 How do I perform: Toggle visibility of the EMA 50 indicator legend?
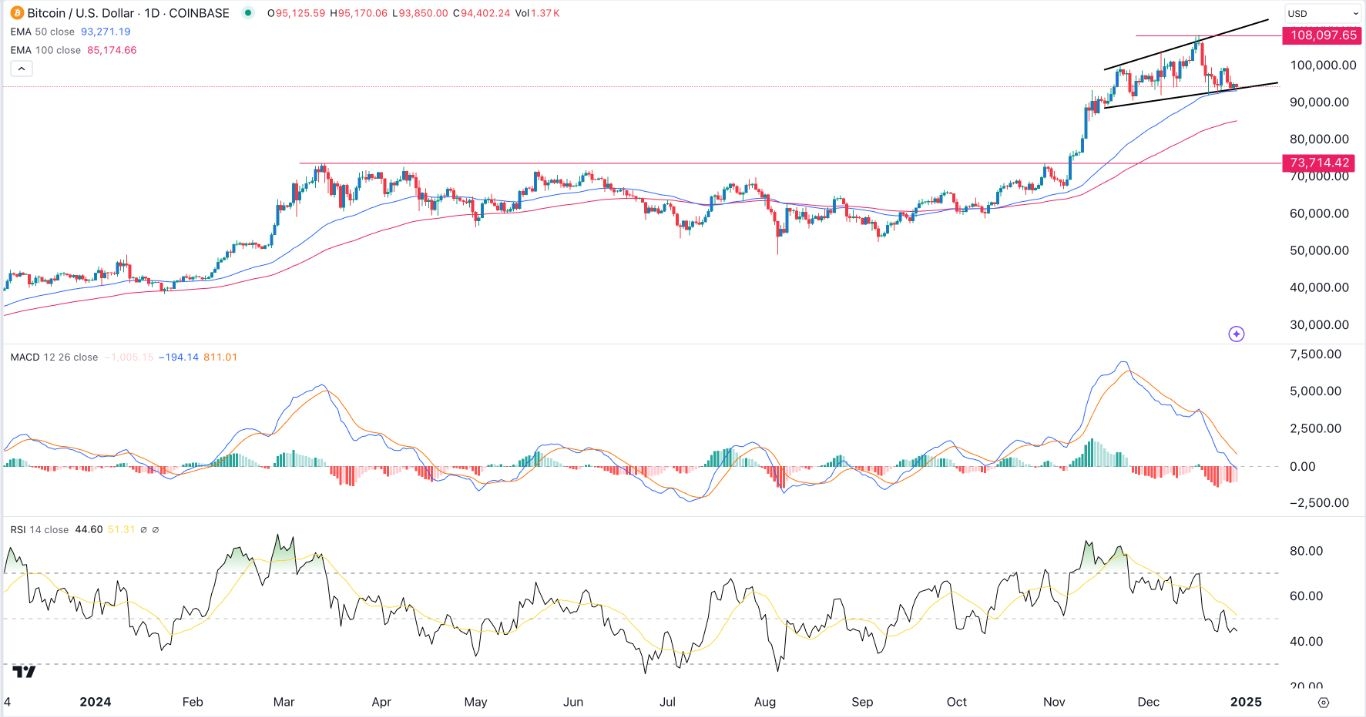coord(30,31)
